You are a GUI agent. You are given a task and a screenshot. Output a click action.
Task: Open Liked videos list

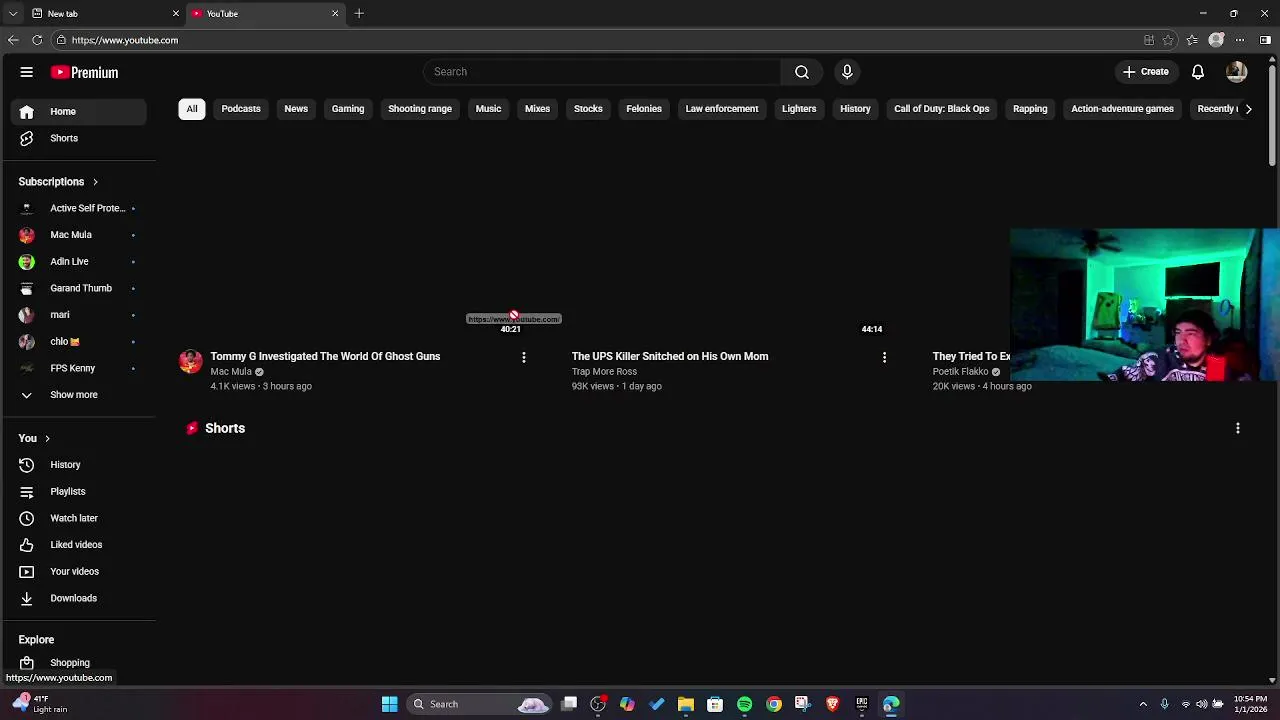point(80,545)
